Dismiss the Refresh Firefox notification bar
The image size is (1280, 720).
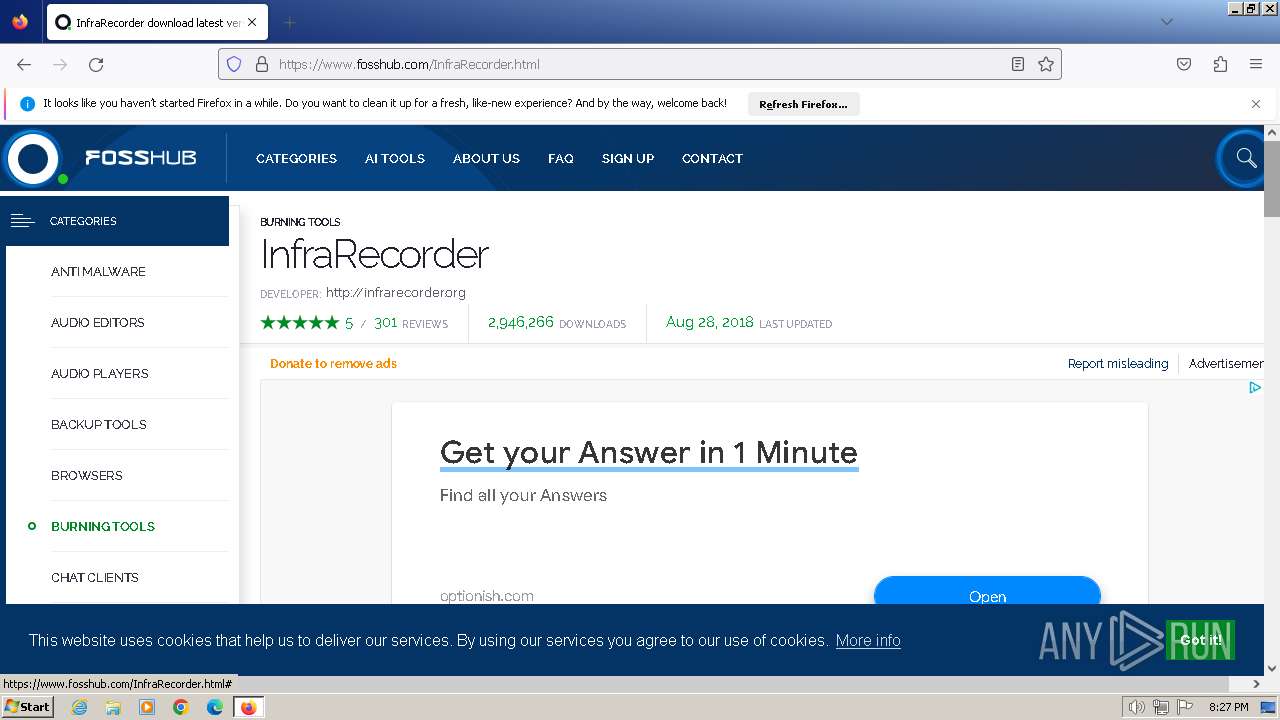click(x=1256, y=103)
